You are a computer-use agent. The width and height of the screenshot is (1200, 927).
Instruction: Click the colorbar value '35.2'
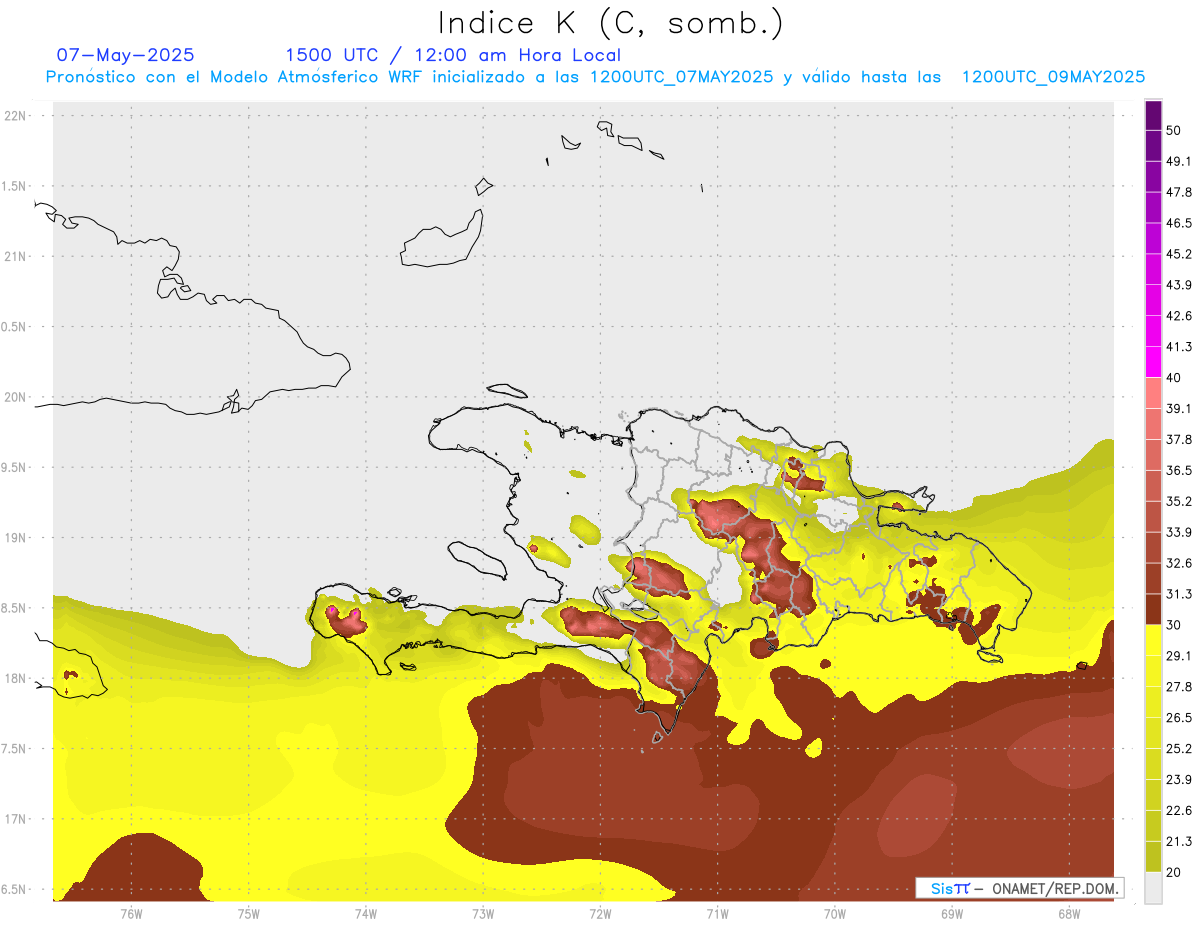[x=1179, y=501]
